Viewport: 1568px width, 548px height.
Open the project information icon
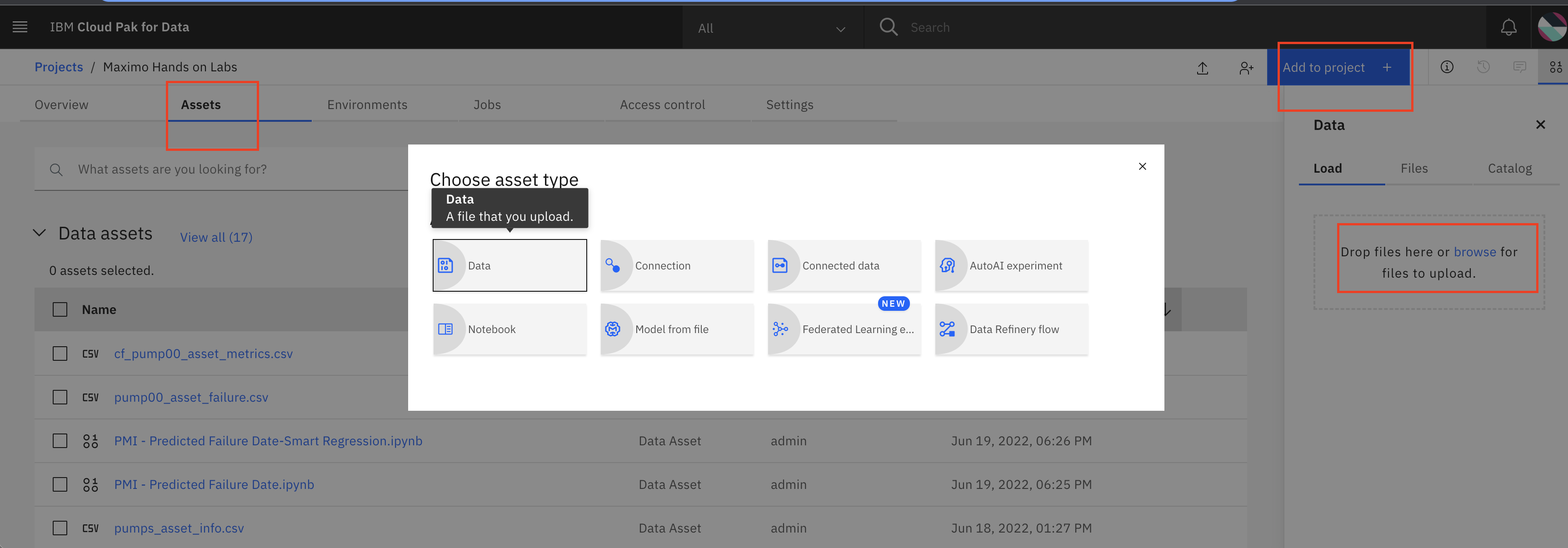pyautogui.click(x=1447, y=67)
